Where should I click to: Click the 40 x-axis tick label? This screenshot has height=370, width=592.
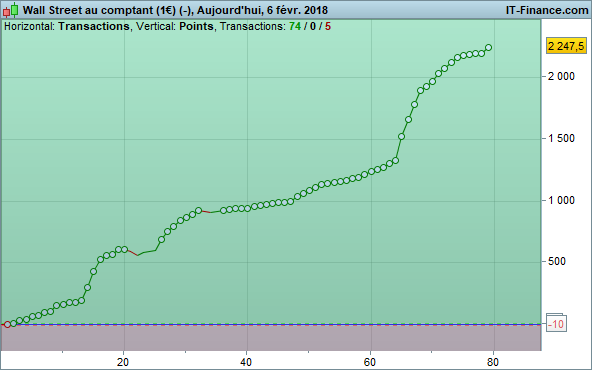pos(246,362)
